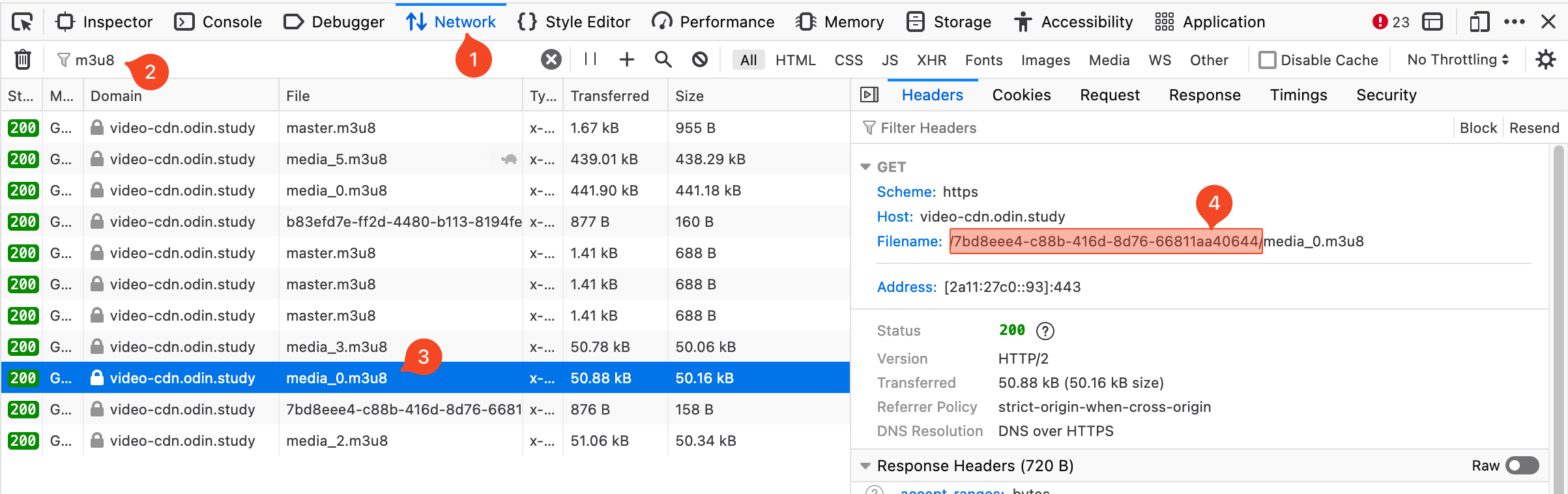The image size is (1568, 494).
Task: Click the element picker icon
Action: pyautogui.click(x=22, y=22)
